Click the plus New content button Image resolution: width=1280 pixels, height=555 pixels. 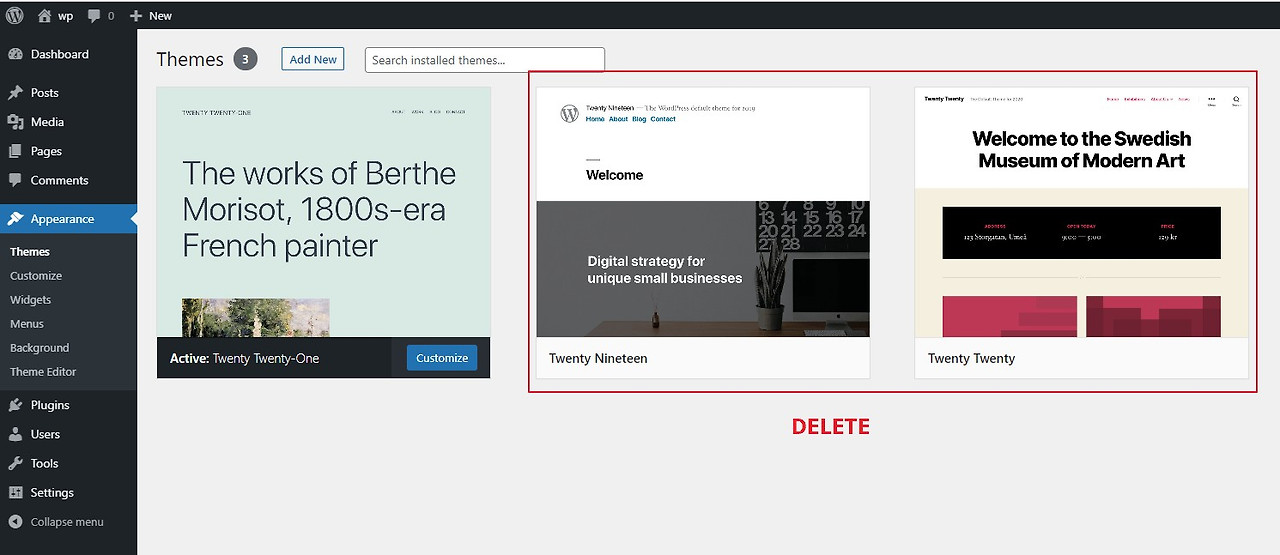151,16
